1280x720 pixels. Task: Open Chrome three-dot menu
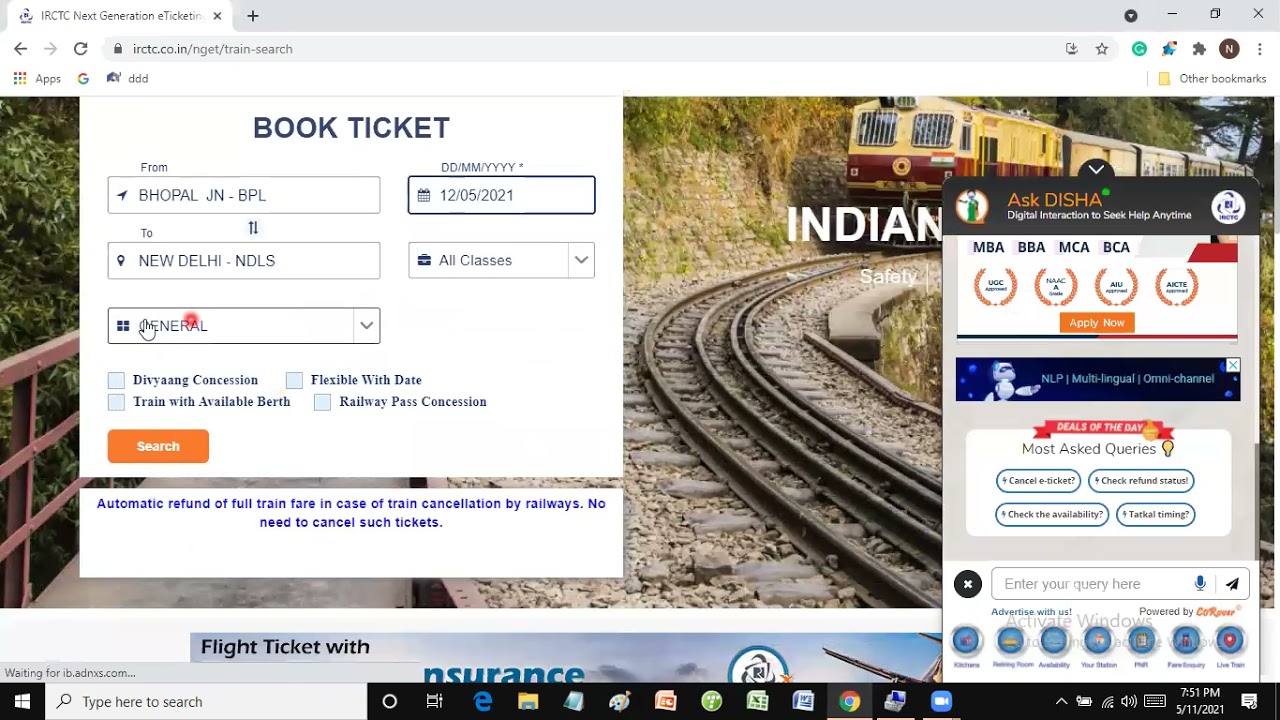click(x=1260, y=49)
